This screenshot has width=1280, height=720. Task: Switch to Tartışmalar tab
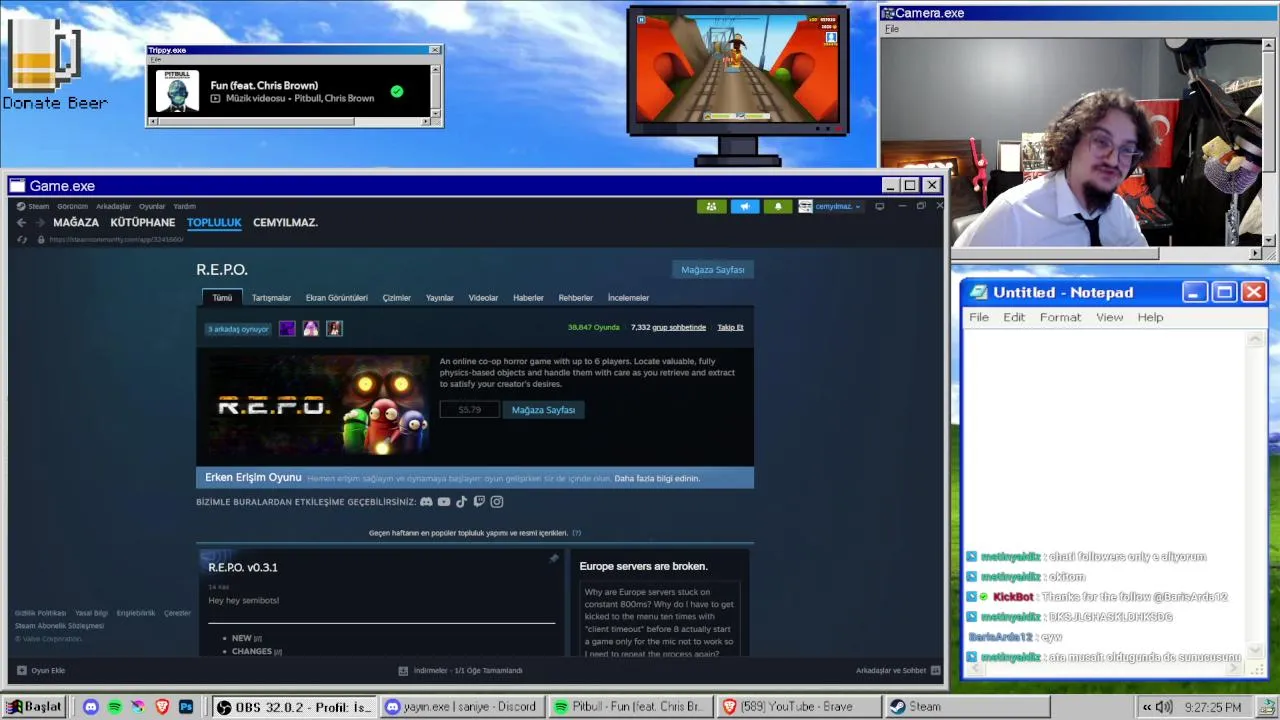[271, 297]
